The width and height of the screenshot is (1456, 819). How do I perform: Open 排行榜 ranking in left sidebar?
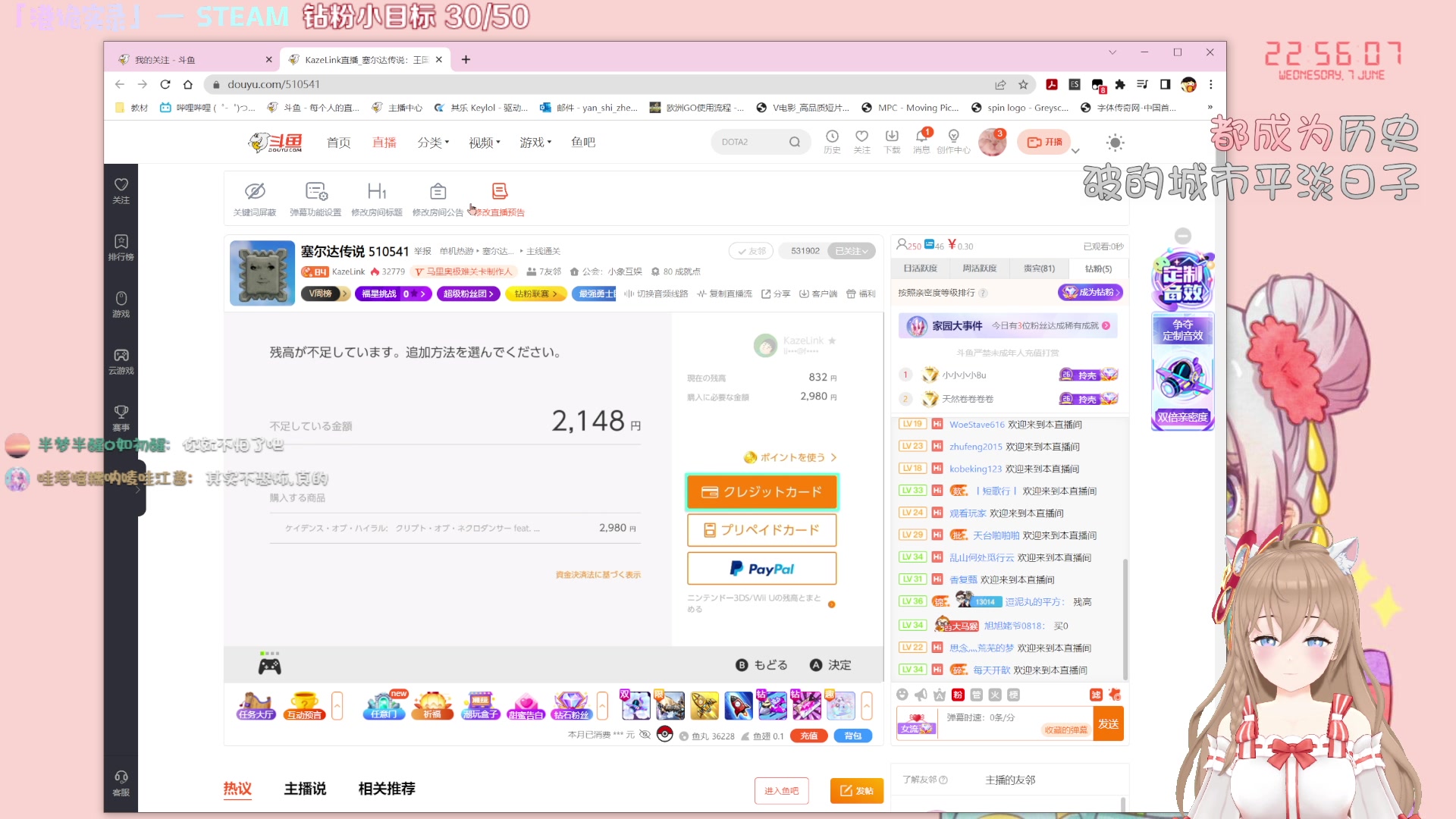(x=121, y=248)
